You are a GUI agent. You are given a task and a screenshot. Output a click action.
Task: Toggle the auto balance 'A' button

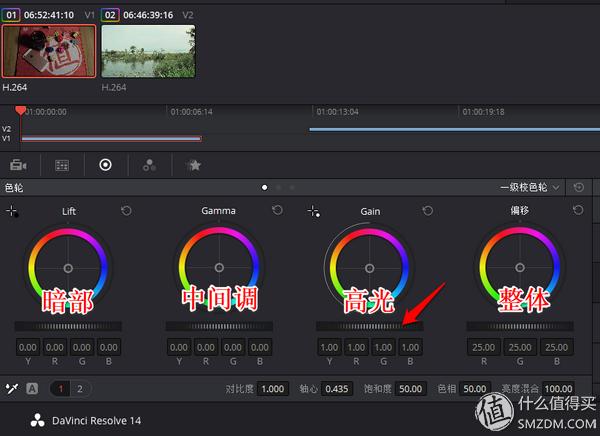point(32,389)
